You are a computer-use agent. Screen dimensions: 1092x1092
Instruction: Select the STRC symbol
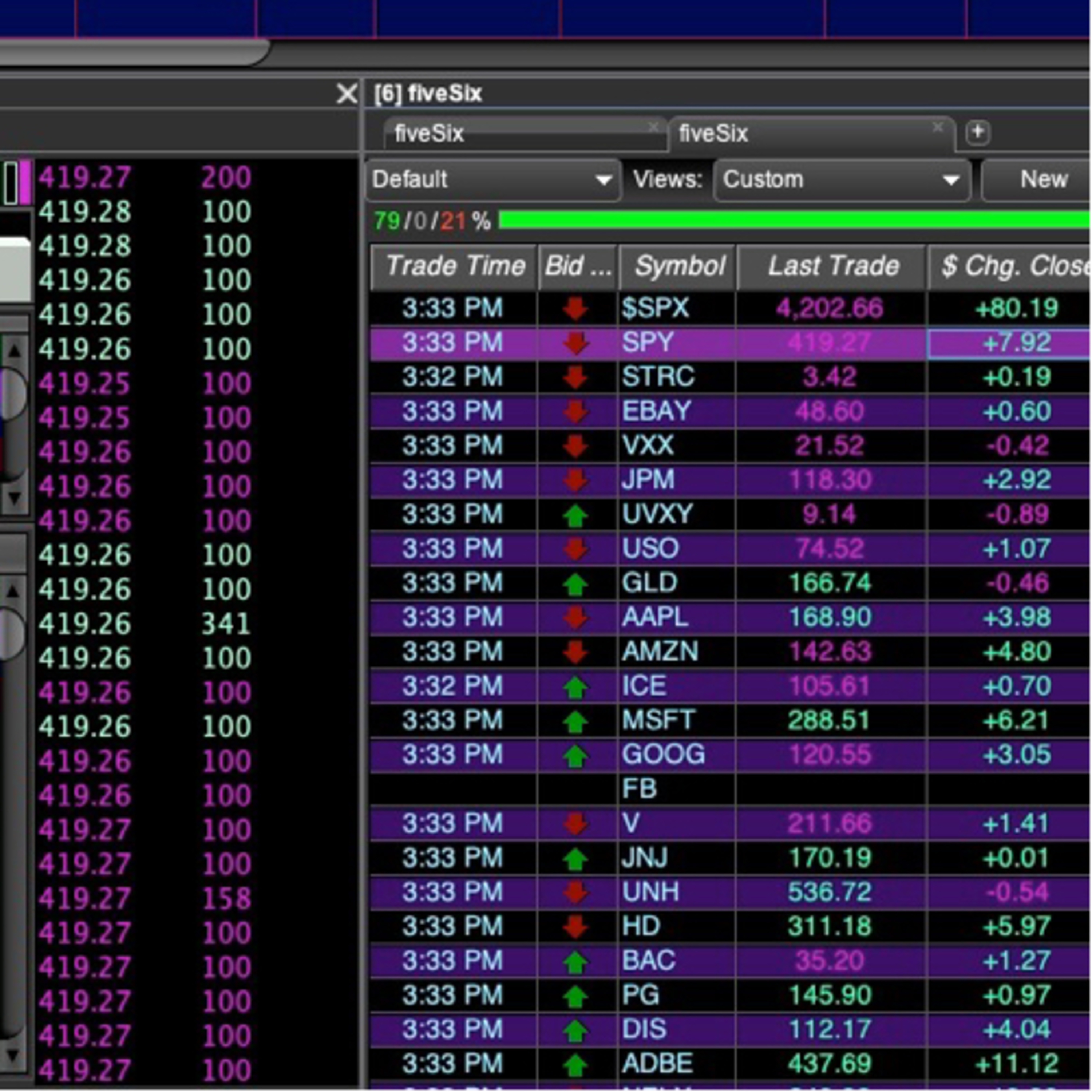658,377
